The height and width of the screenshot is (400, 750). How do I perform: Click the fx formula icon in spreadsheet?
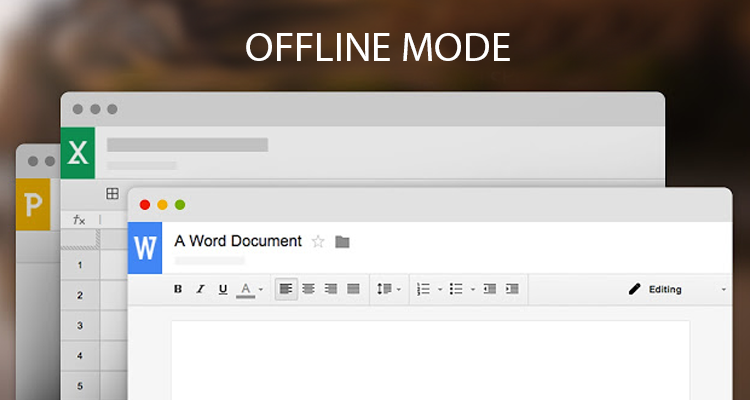point(79,220)
